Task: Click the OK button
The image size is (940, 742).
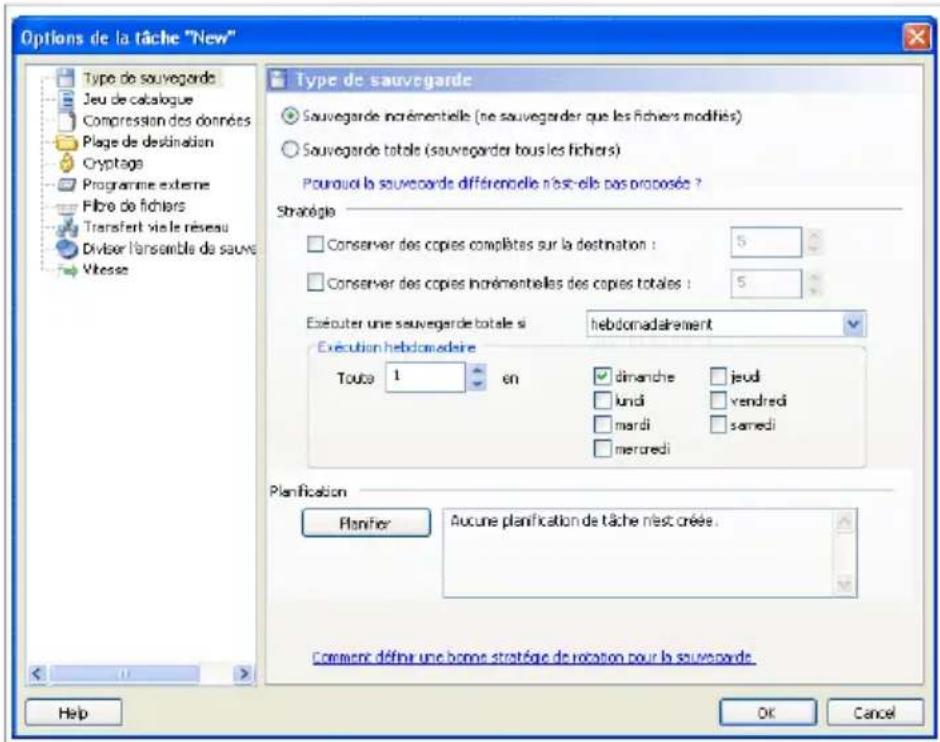Action: (767, 713)
